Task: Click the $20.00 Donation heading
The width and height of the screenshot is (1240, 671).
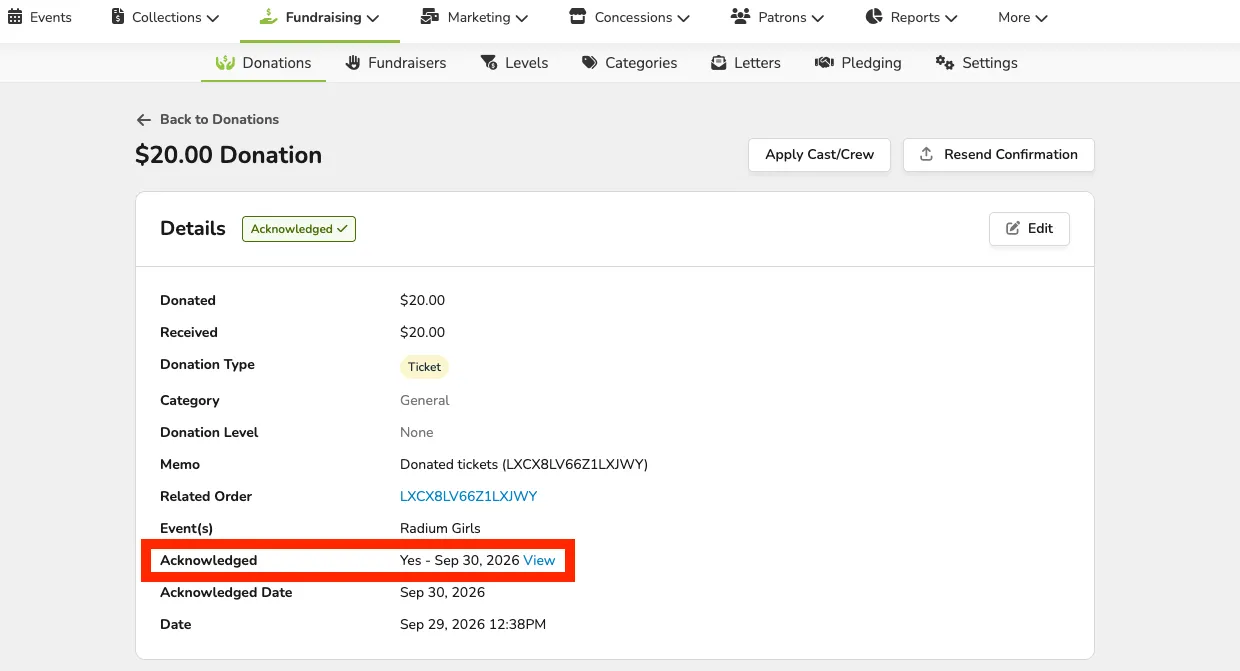Action: point(229,155)
